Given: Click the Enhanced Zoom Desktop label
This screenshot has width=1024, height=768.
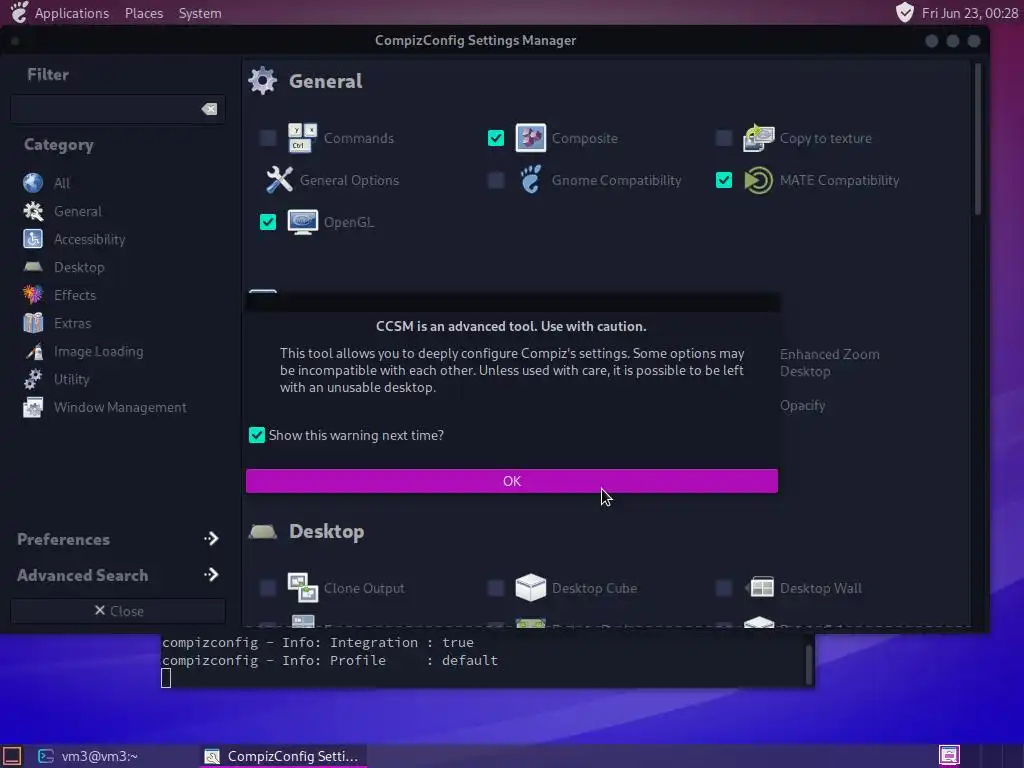Looking at the screenshot, I should [x=829, y=362].
